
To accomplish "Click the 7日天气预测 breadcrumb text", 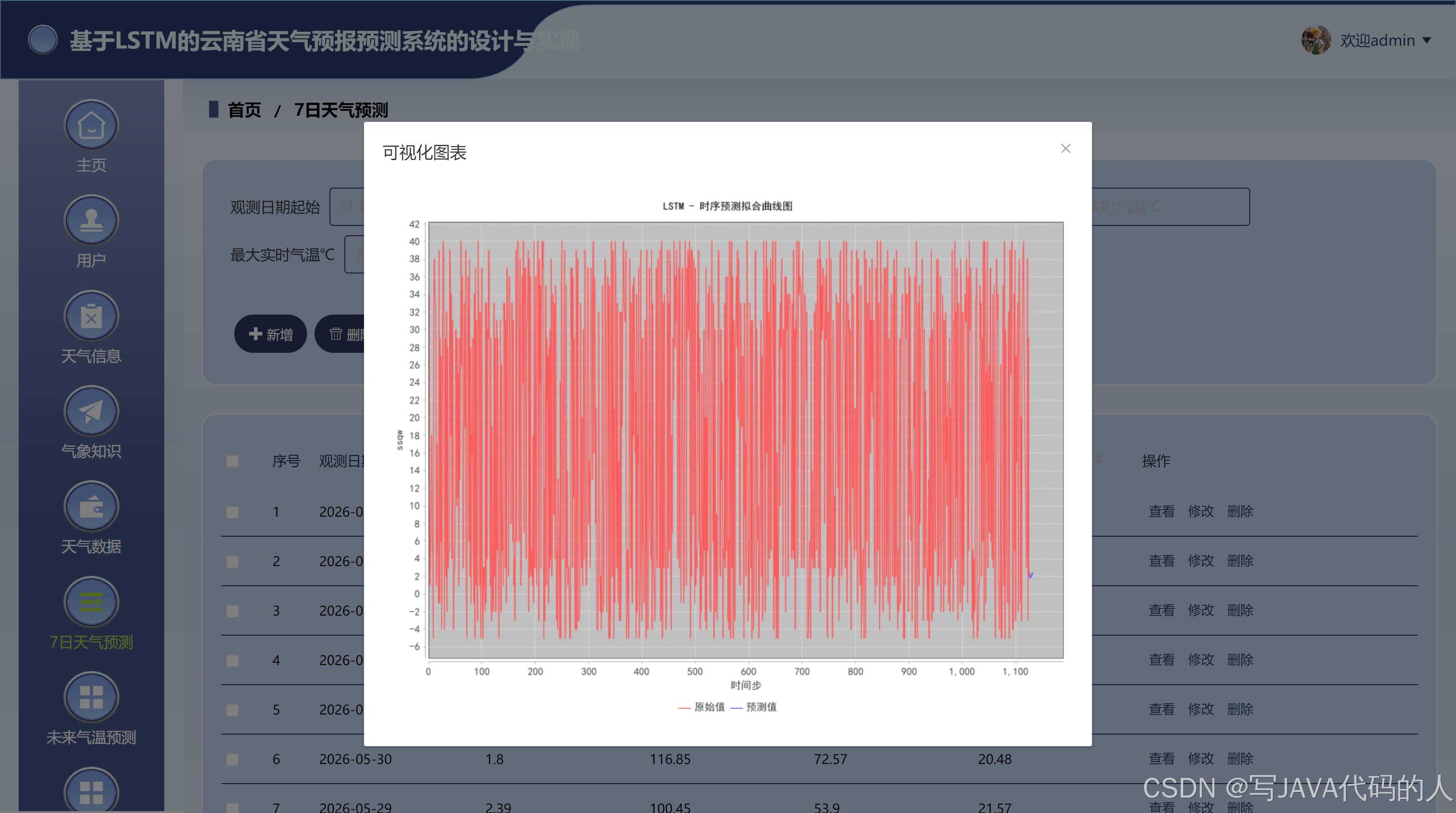I will 341,110.
